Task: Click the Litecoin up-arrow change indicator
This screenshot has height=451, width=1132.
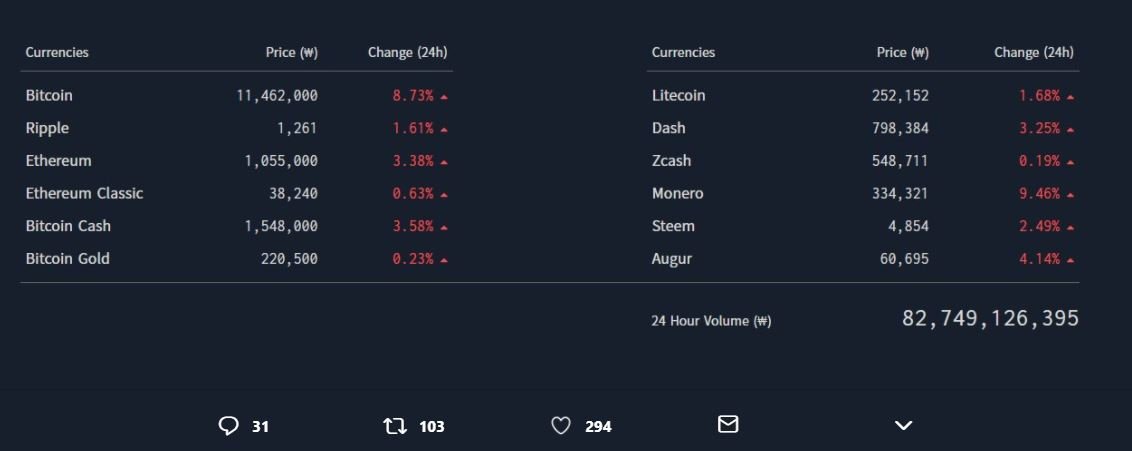Action: tap(1070, 97)
